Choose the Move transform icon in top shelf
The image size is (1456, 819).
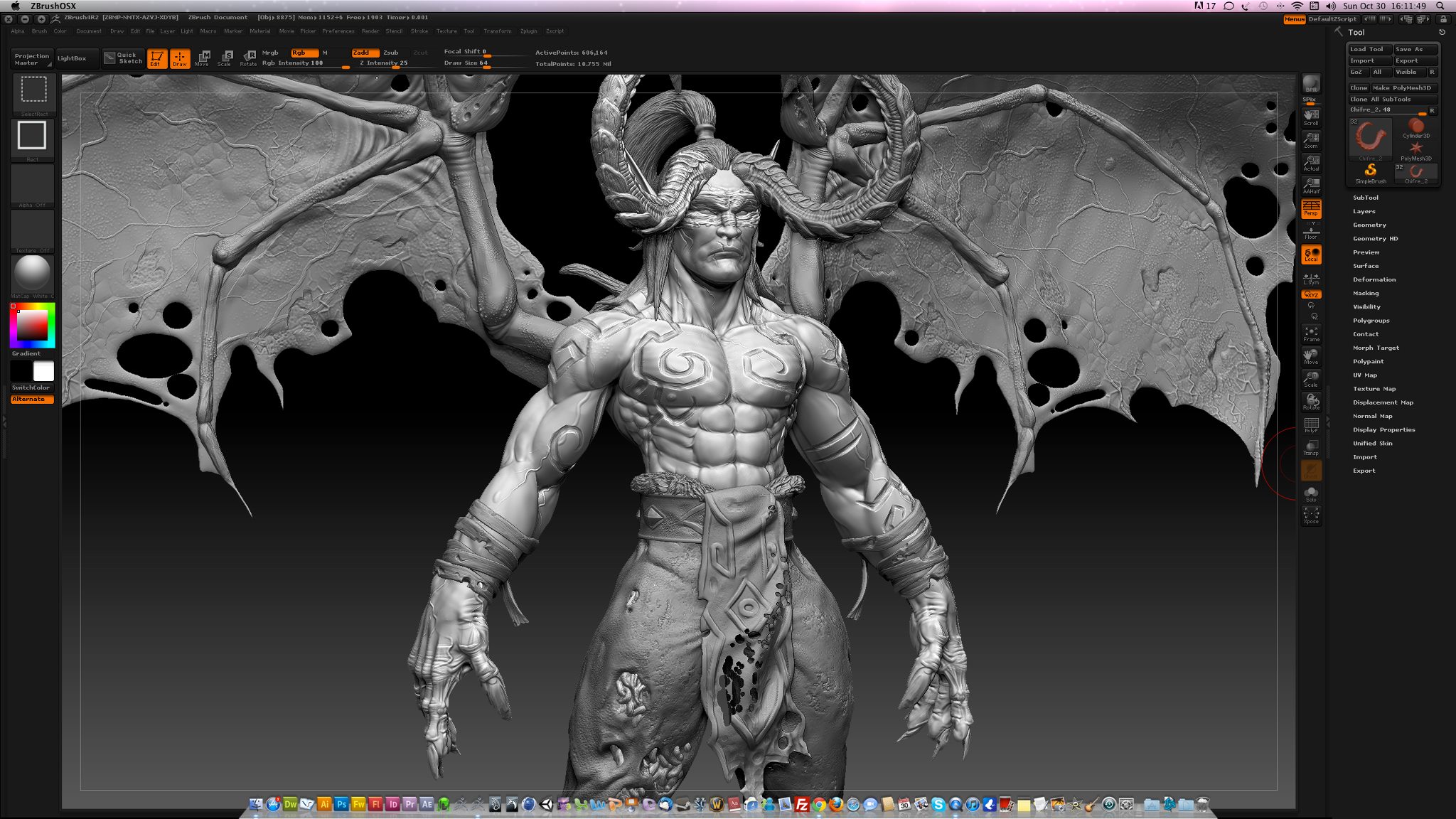coord(203,58)
